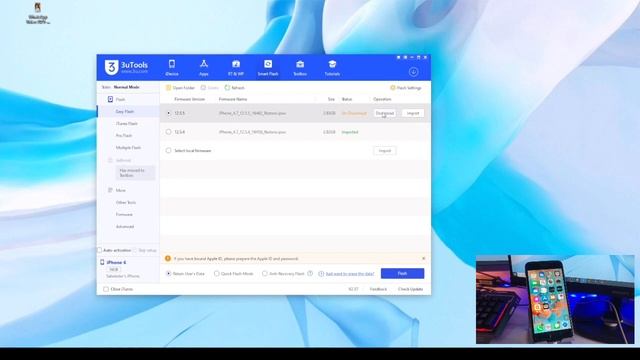Refresh the firmware list
640x360 pixels.
coord(235,88)
